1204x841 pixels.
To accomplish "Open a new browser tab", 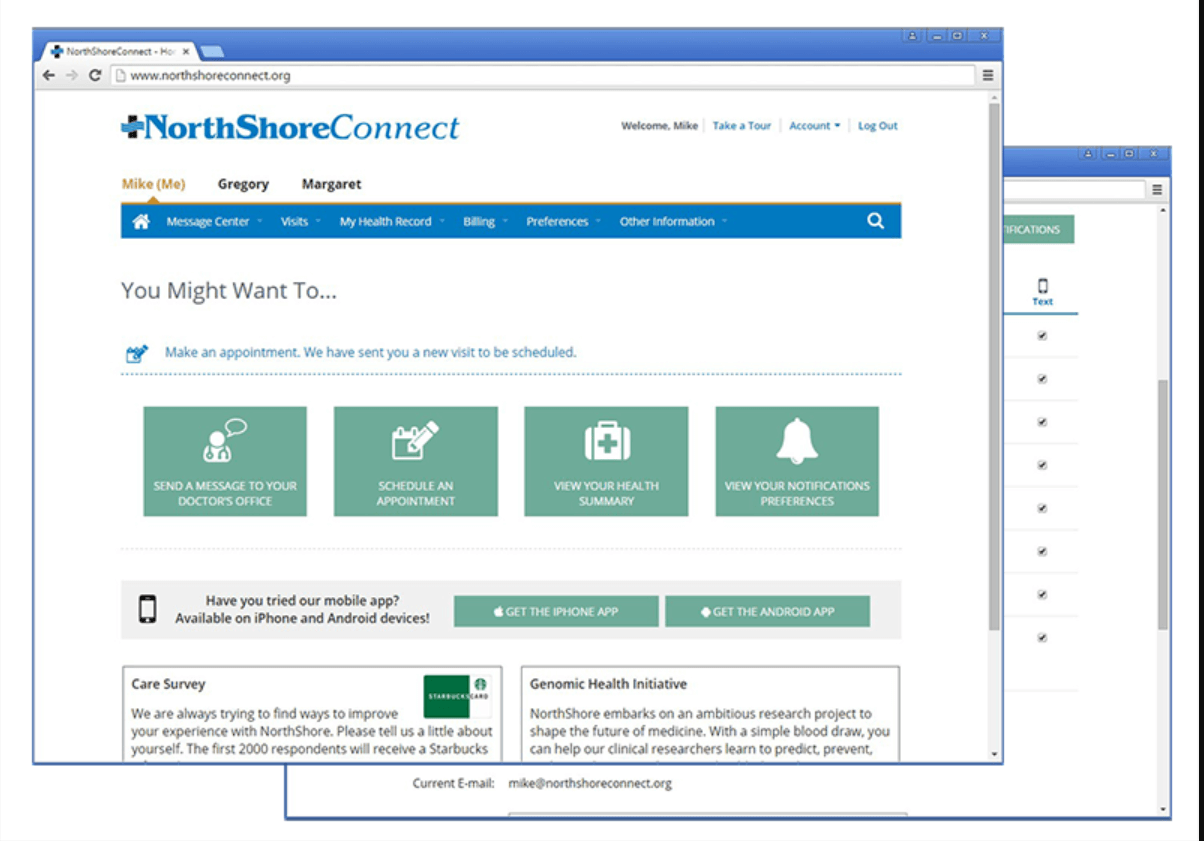I will click(x=212, y=51).
